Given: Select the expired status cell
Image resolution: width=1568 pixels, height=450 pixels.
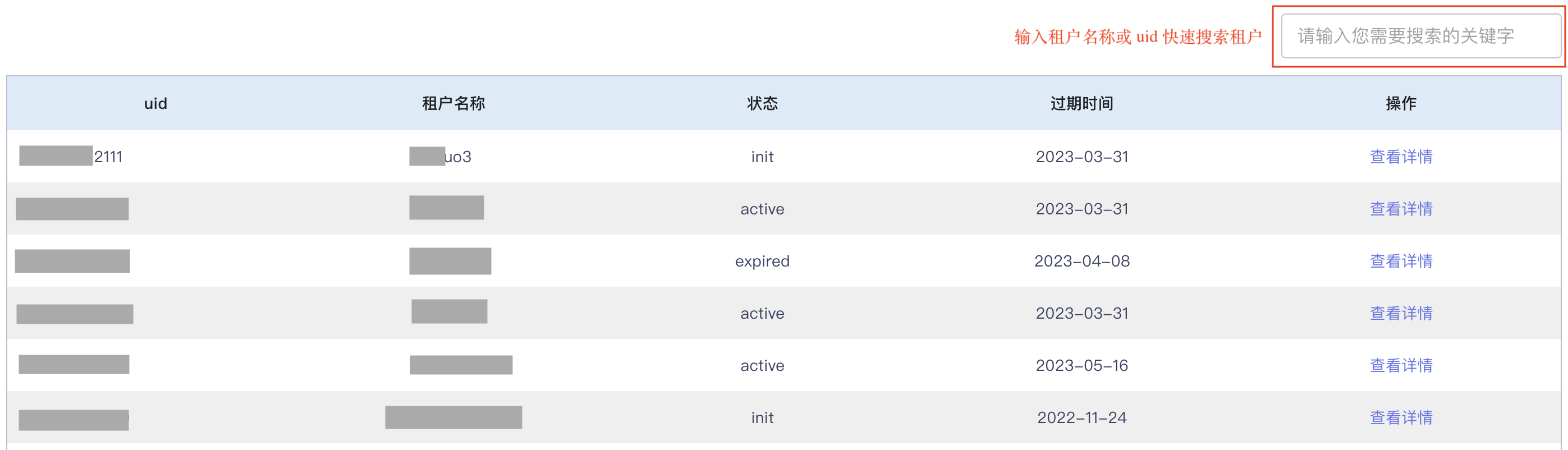Looking at the screenshot, I should [762, 261].
